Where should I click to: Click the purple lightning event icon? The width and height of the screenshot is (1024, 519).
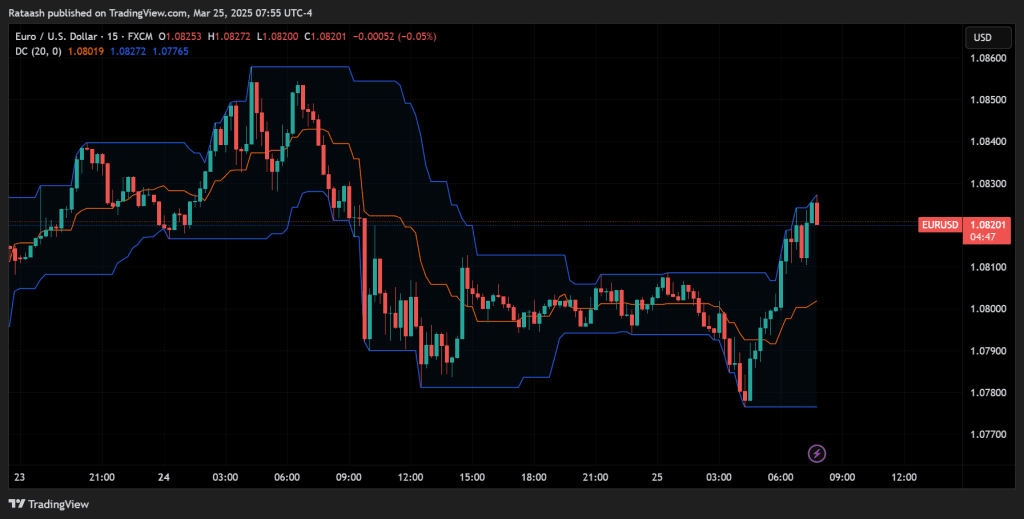point(817,453)
